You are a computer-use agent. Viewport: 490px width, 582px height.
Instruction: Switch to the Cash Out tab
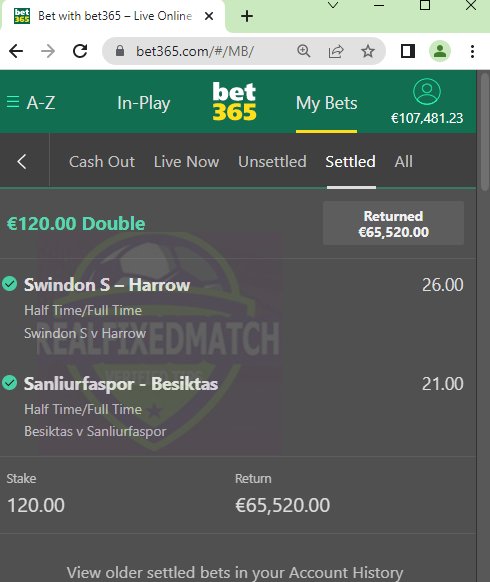tap(102, 161)
